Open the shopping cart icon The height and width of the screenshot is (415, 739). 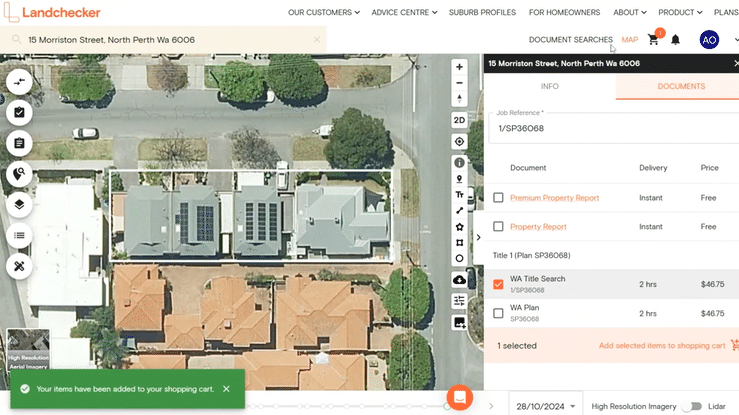pos(653,40)
